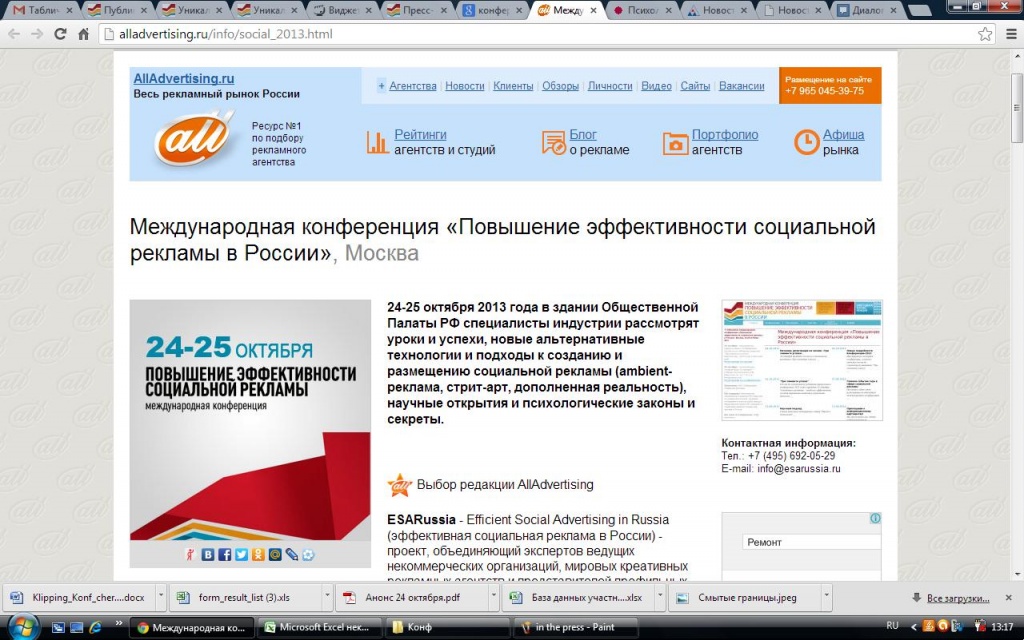Click the bar-chart Рейтинги icon
1024x640 pixels.
377,142
